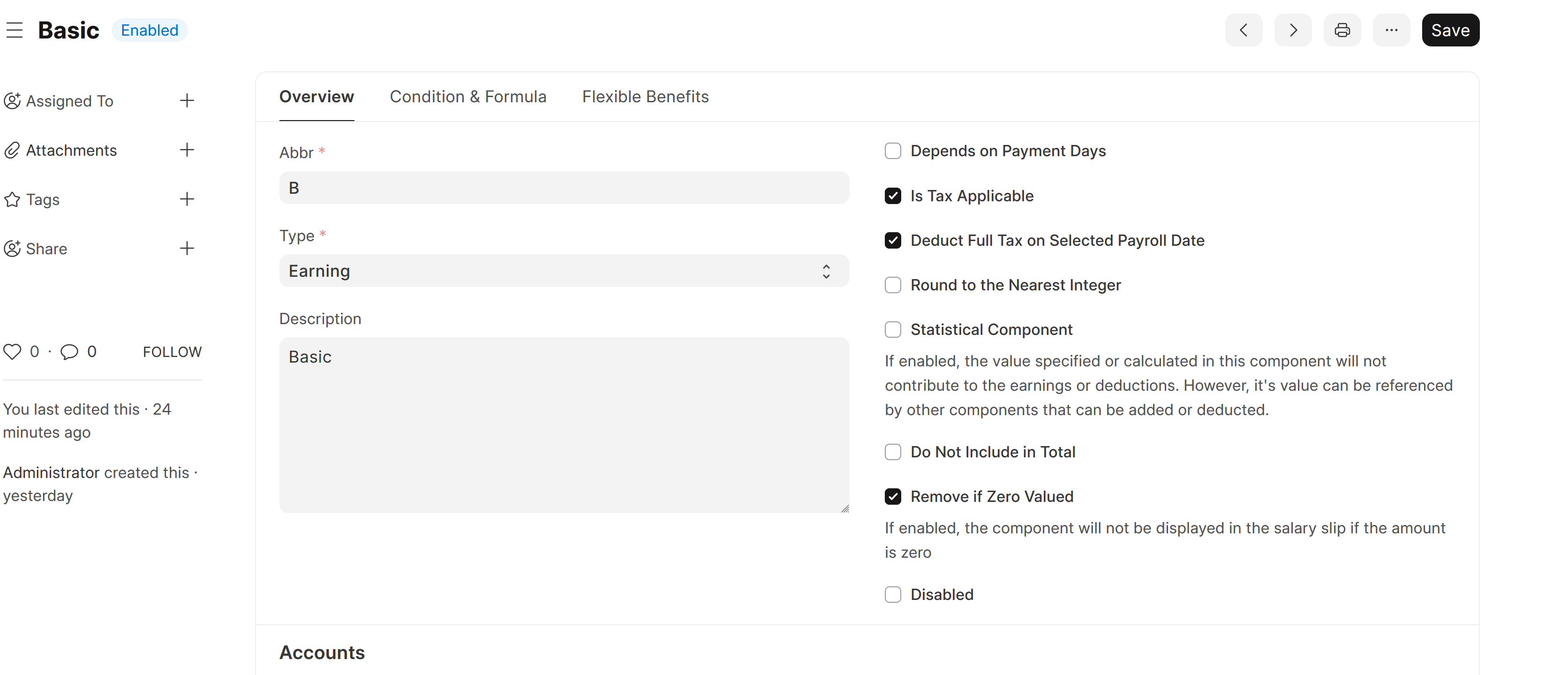
Task: Print the document using the printer icon
Action: coord(1342,30)
